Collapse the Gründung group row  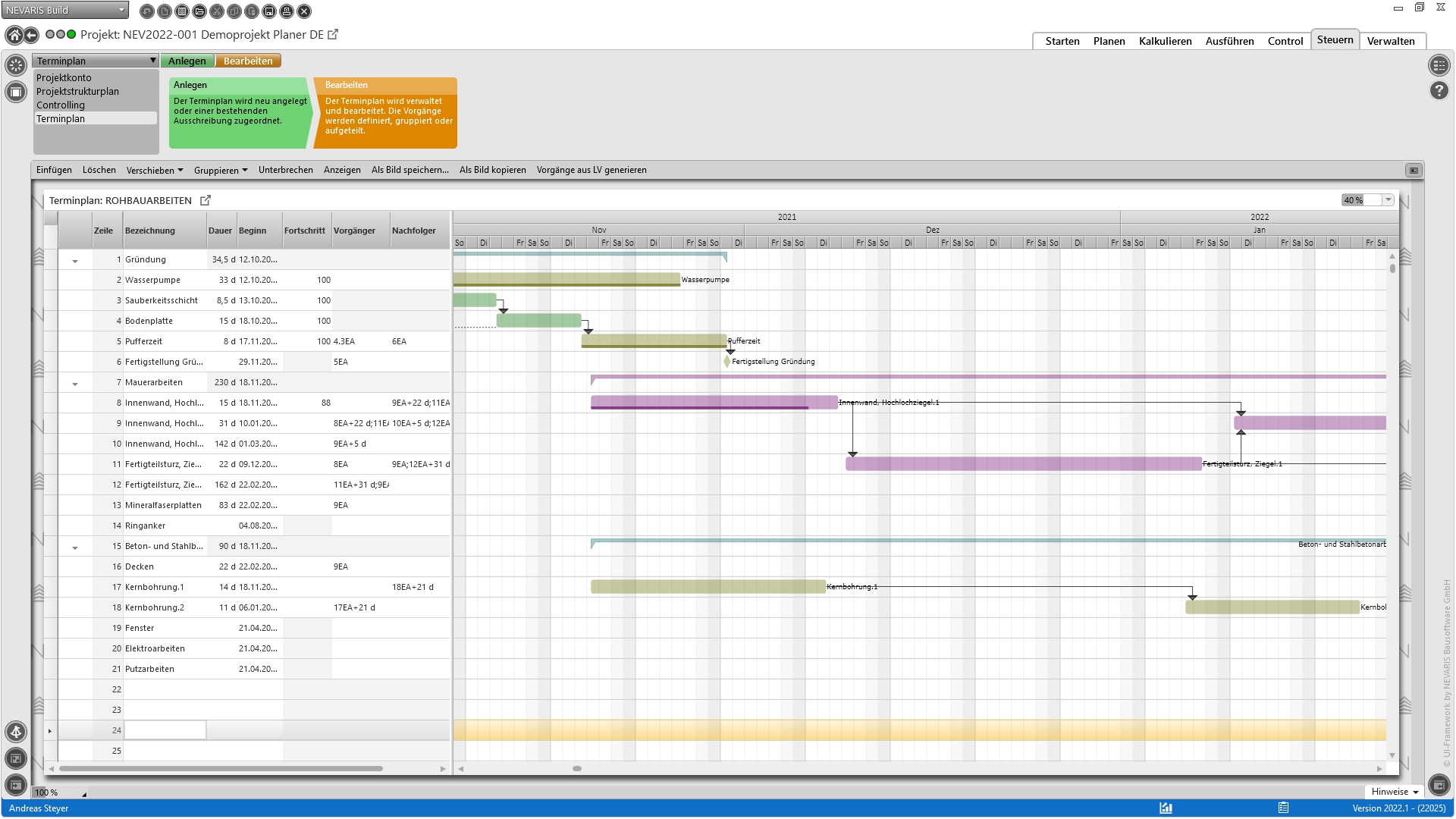click(x=75, y=261)
